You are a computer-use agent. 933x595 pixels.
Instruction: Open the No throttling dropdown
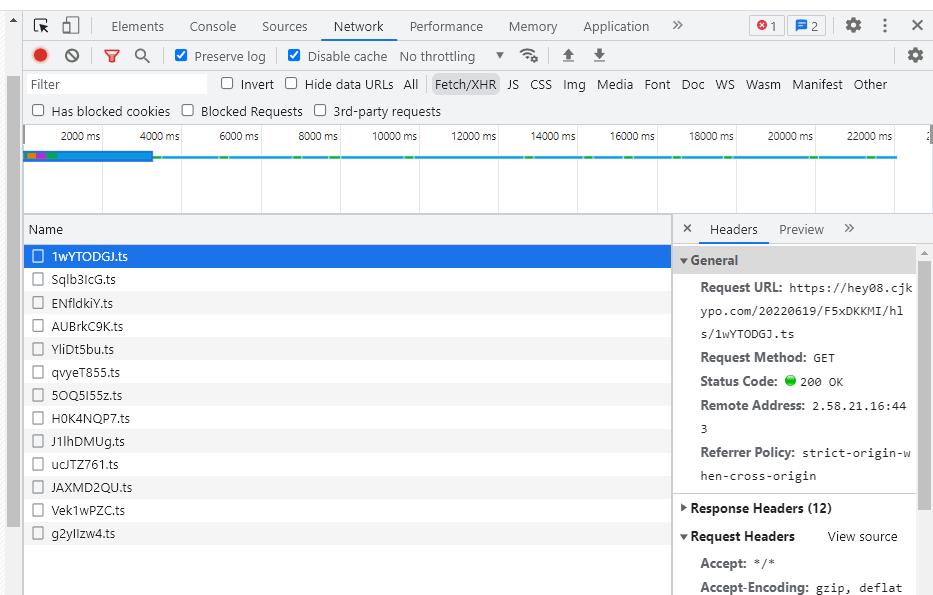click(x=451, y=56)
